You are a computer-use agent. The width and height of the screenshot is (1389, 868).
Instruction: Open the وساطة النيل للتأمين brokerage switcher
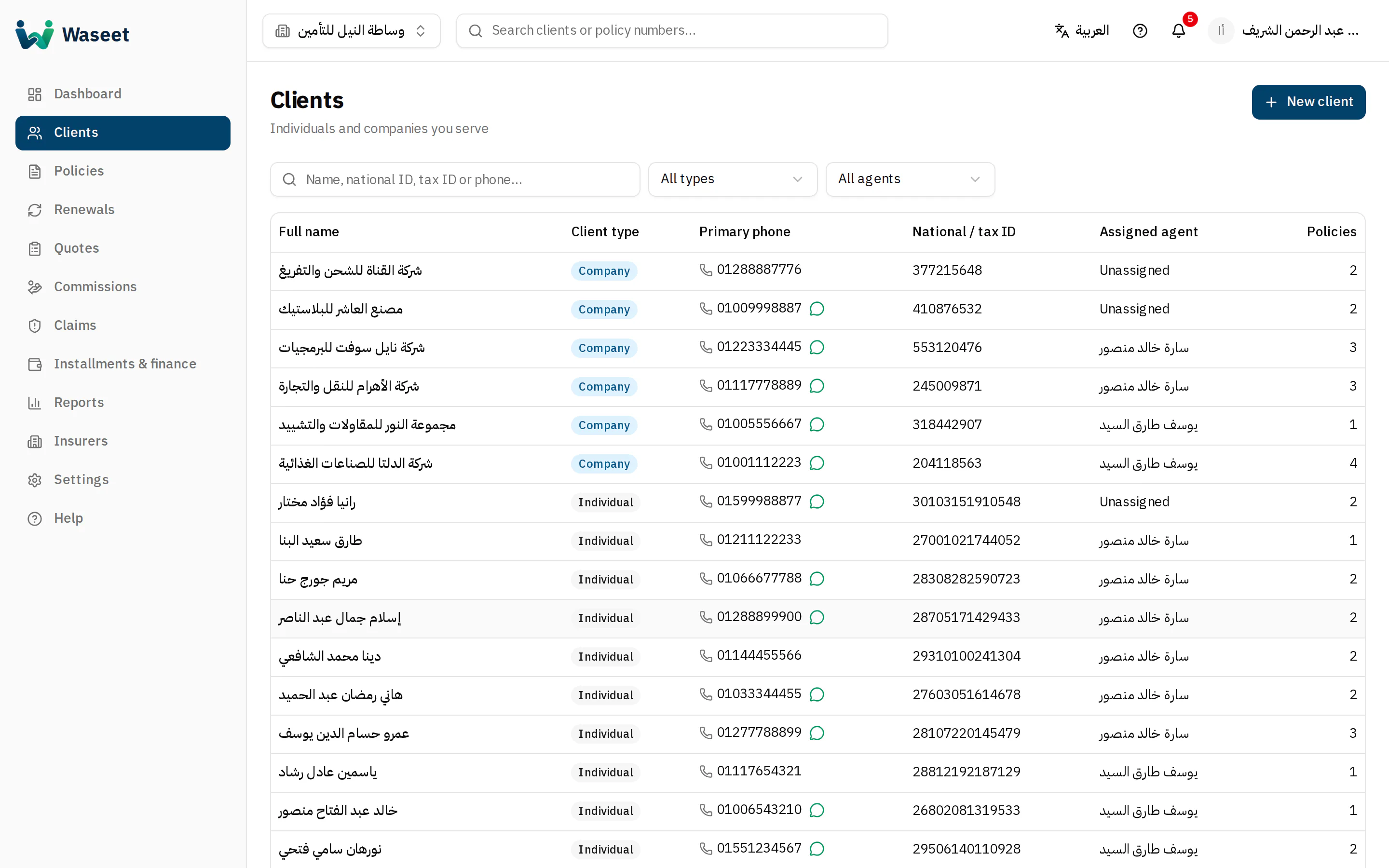[x=351, y=30]
